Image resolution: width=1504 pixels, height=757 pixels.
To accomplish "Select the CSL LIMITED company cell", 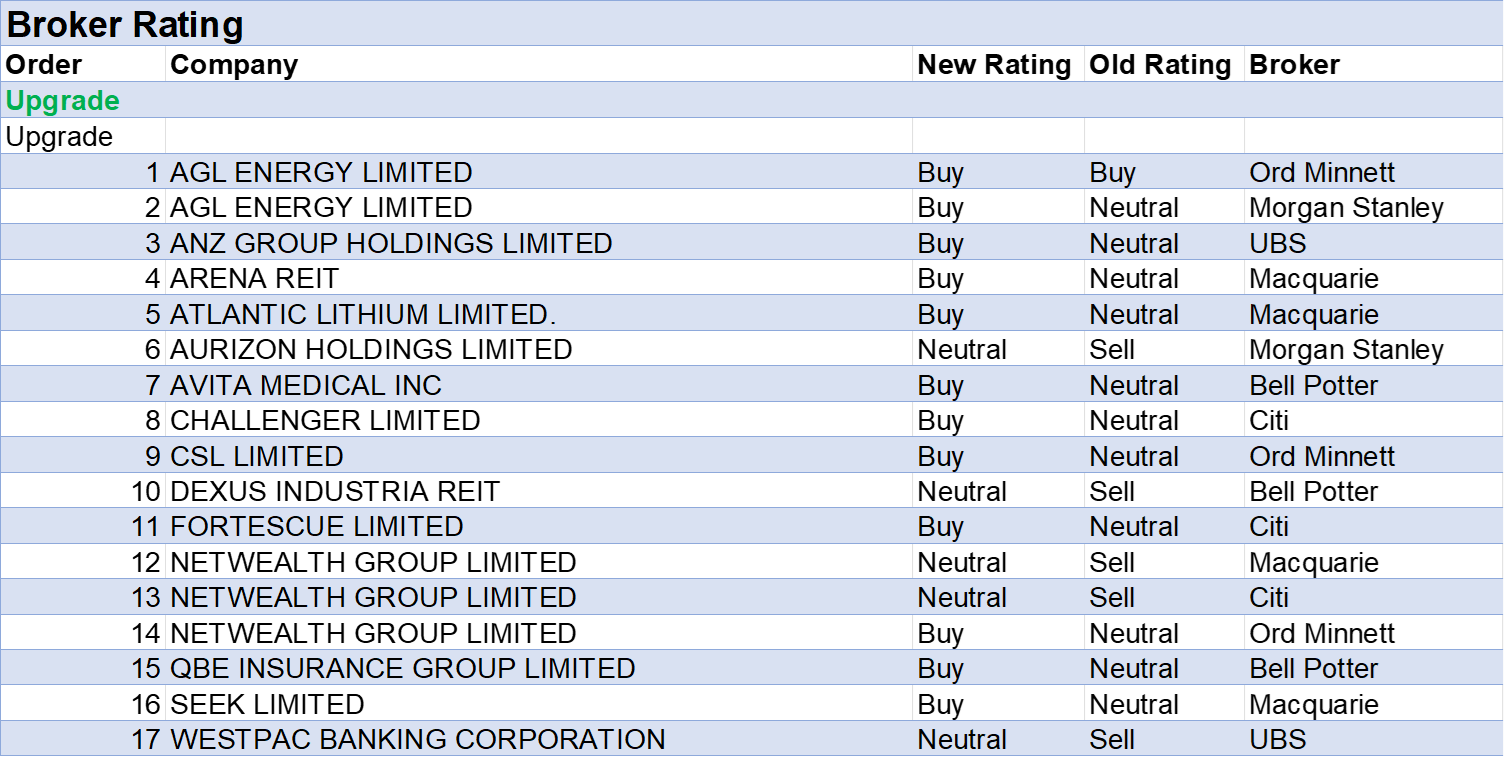I will pos(257,456).
